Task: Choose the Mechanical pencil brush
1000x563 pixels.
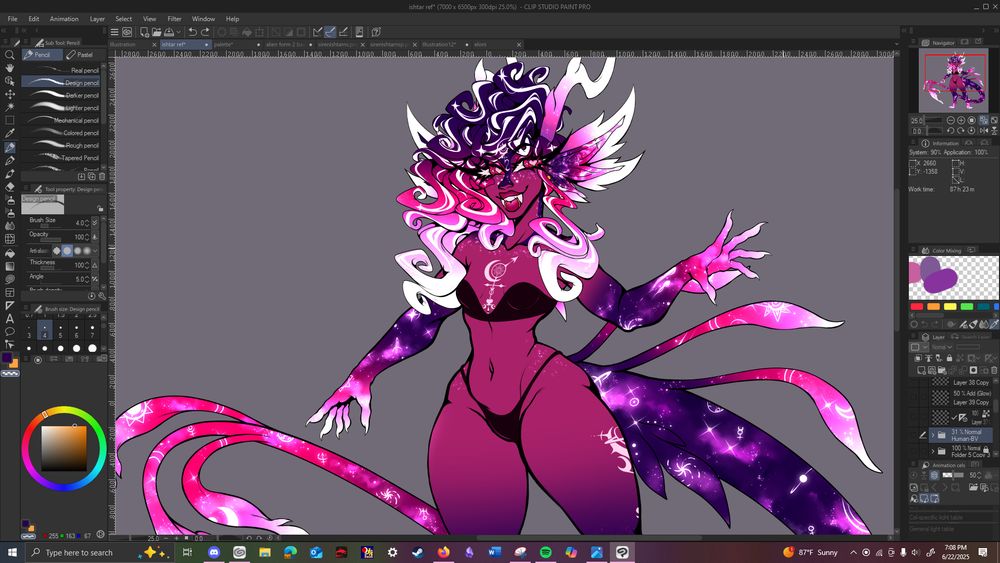Action: coord(61,120)
